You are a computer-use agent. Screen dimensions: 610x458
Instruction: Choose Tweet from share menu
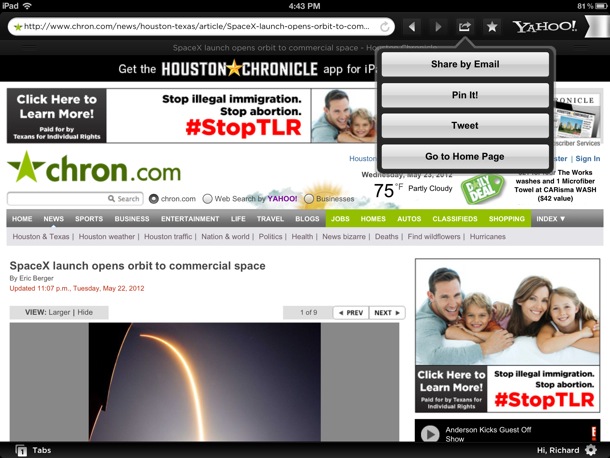(465, 126)
